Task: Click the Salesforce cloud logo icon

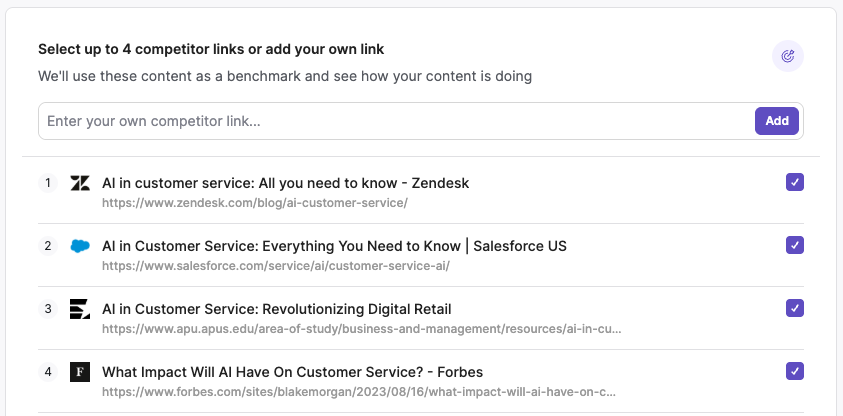Action: (80, 246)
